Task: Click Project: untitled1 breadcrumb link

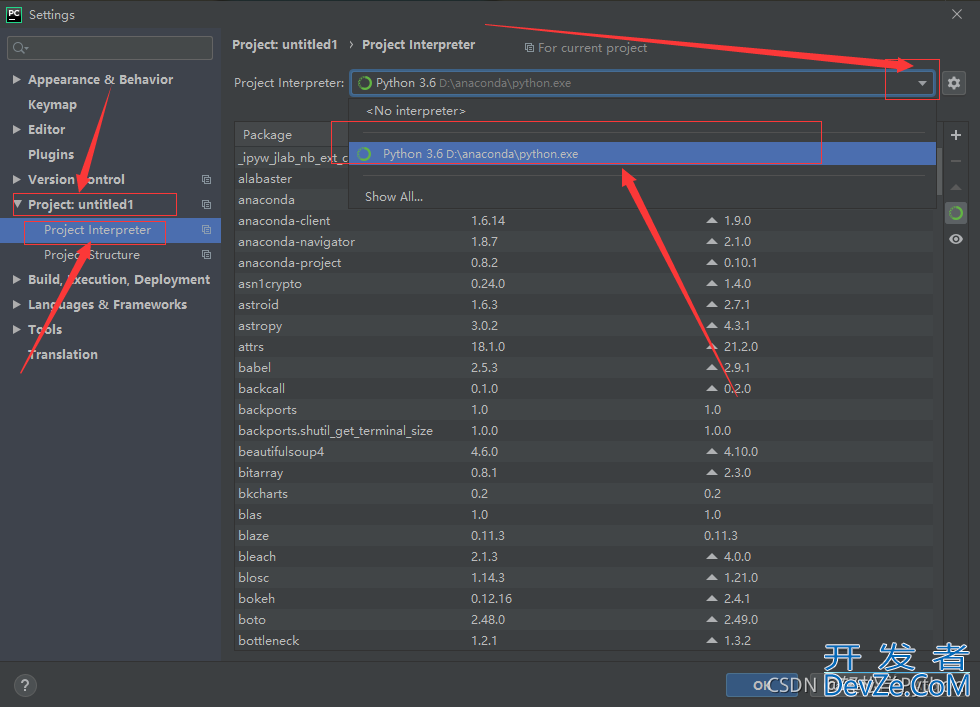Action: pyautogui.click(x=284, y=44)
